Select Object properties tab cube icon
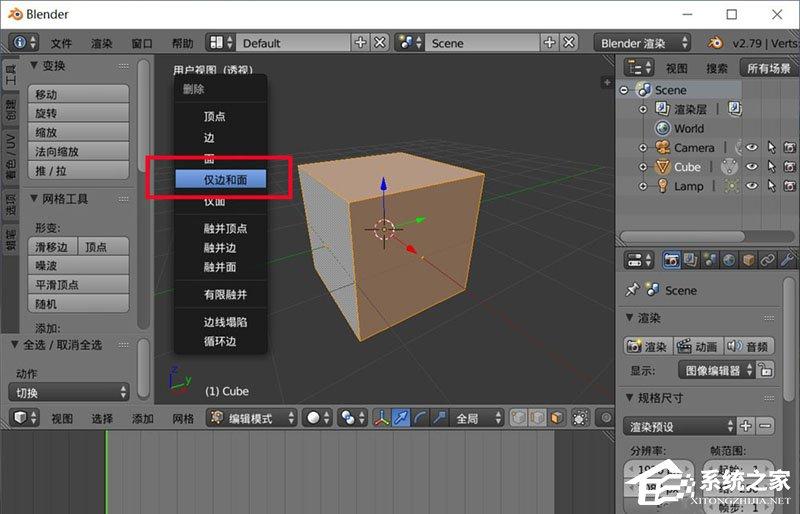This screenshot has width=800, height=514. pyautogui.click(x=748, y=260)
